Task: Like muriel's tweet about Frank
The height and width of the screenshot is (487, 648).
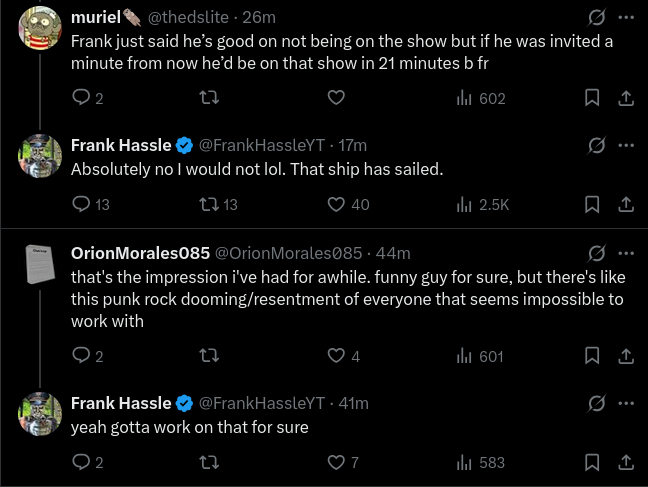Action: tap(337, 98)
